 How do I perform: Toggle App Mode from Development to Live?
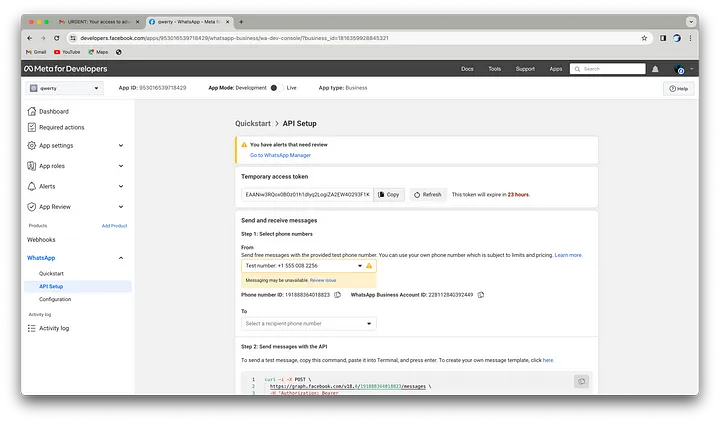pyautogui.click(x=276, y=88)
